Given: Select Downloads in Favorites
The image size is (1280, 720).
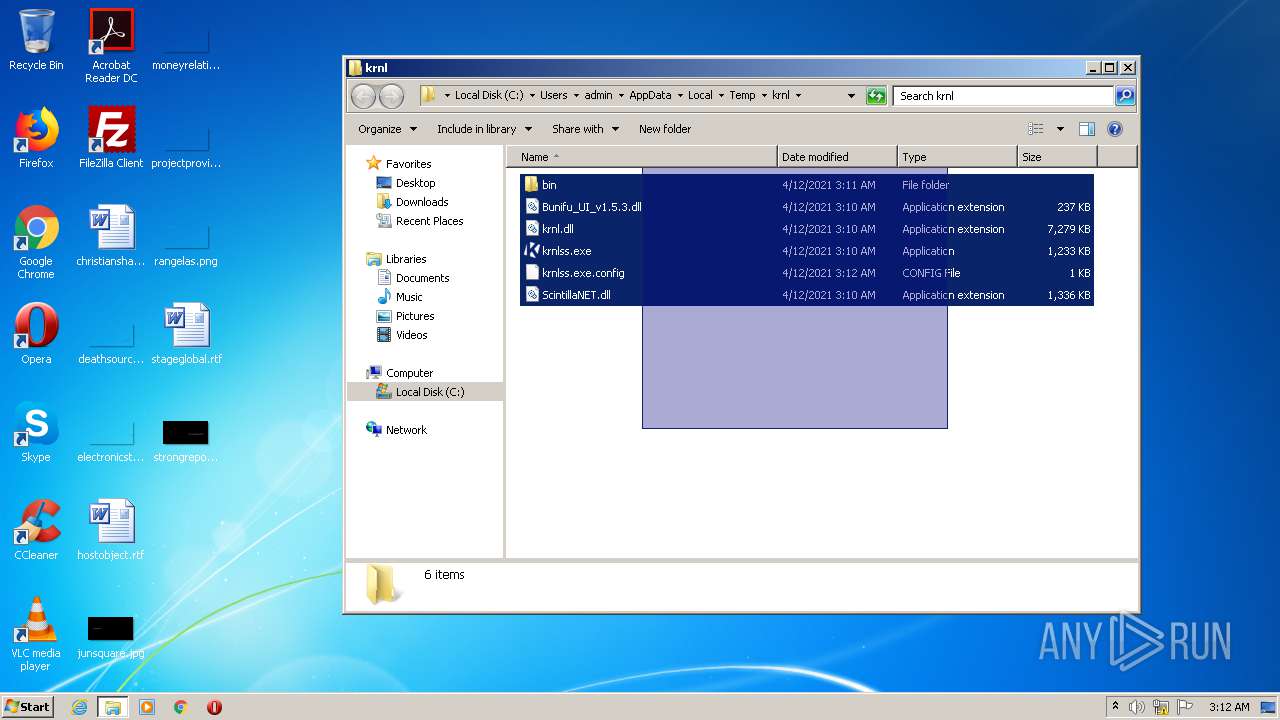Looking at the screenshot, I should click(x=421, y=202).
